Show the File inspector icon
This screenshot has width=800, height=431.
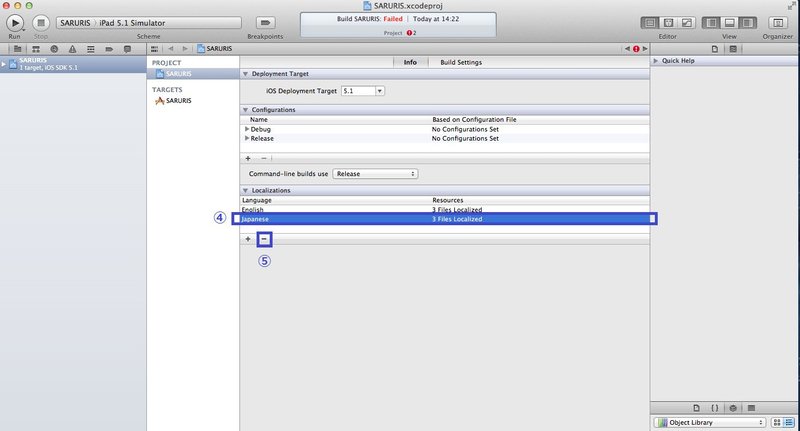pyautogui.click(x=715, y=49)
